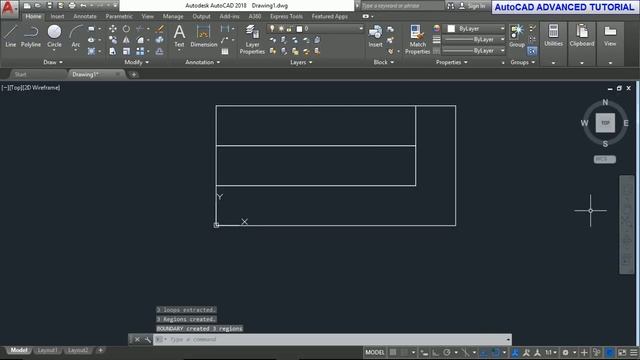640x360 pixels.
Task: Switch to the Insert ribbon tab
Action: coord(57,16)
